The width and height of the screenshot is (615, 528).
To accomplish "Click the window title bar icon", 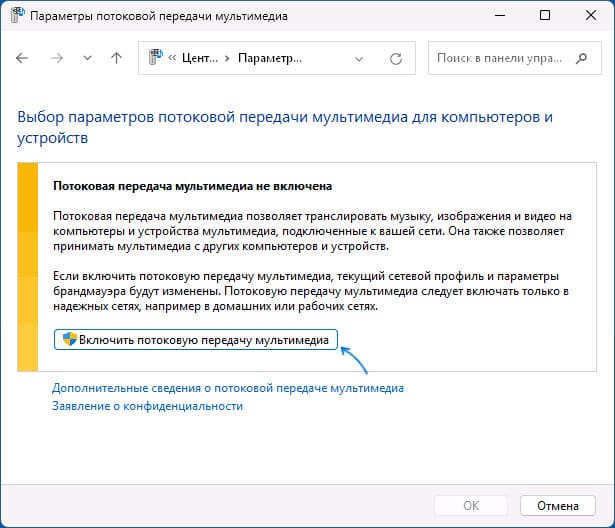I will (x=17, y=15).
